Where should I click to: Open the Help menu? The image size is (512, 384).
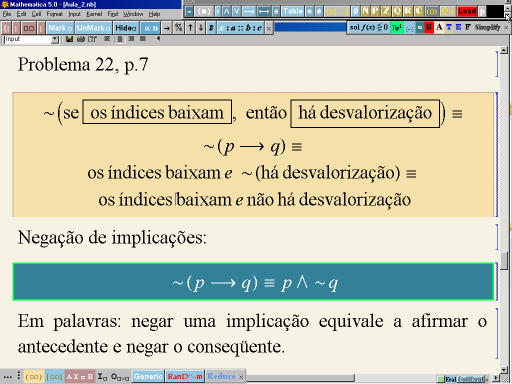(154, 14)
